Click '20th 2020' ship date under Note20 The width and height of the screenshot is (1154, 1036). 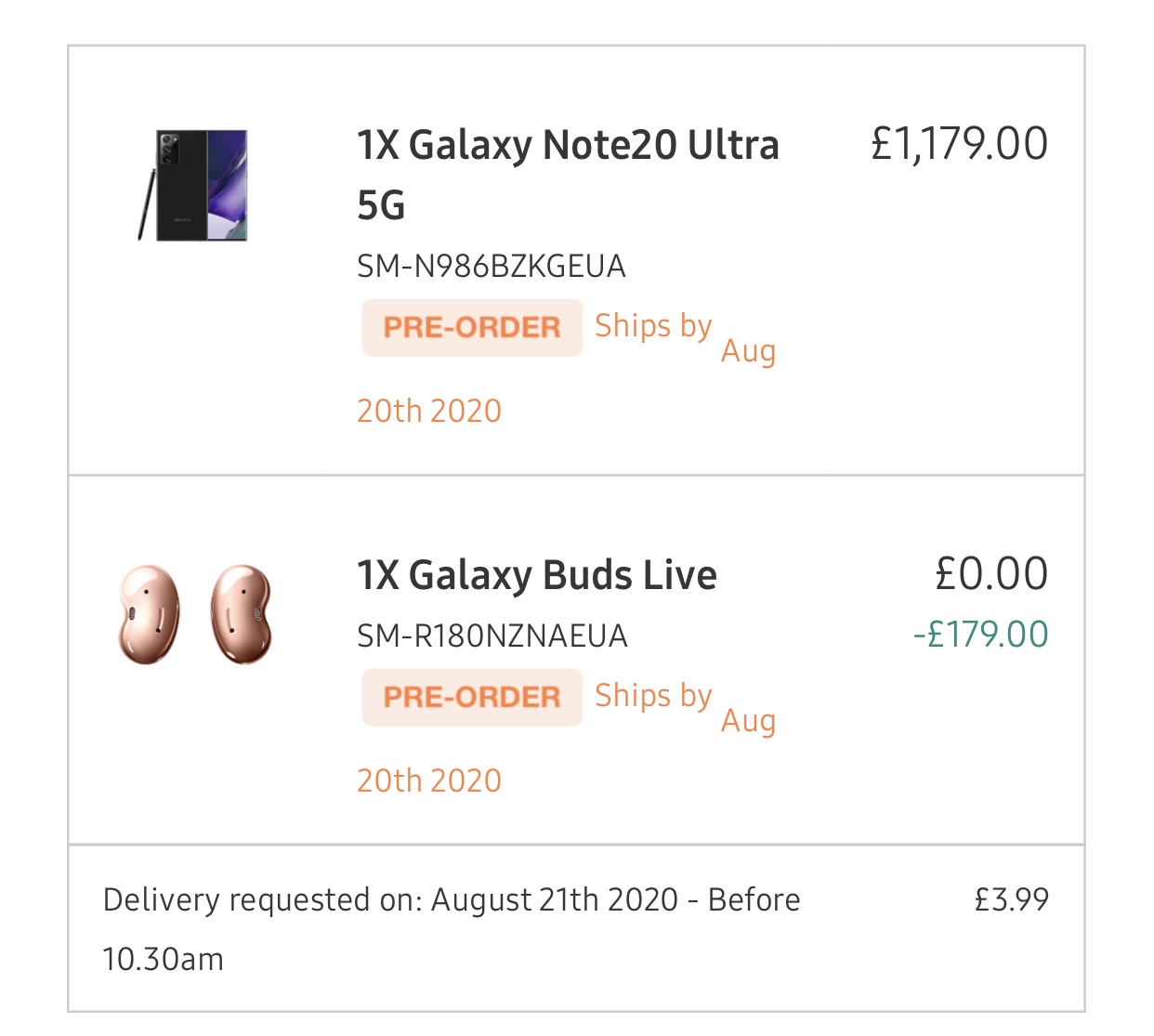coord(429,411)
